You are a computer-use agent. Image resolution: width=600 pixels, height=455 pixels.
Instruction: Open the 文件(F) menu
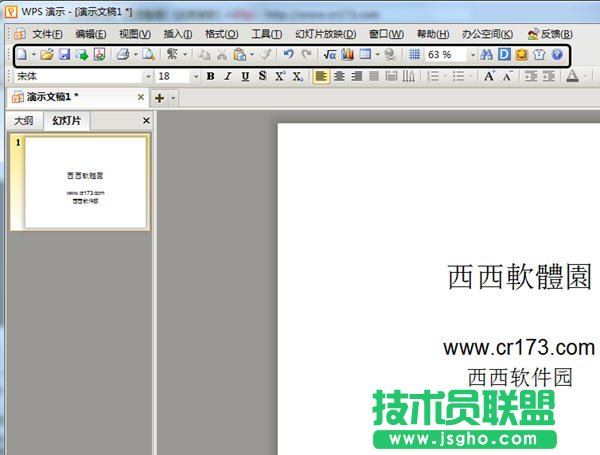click(47, 34)
